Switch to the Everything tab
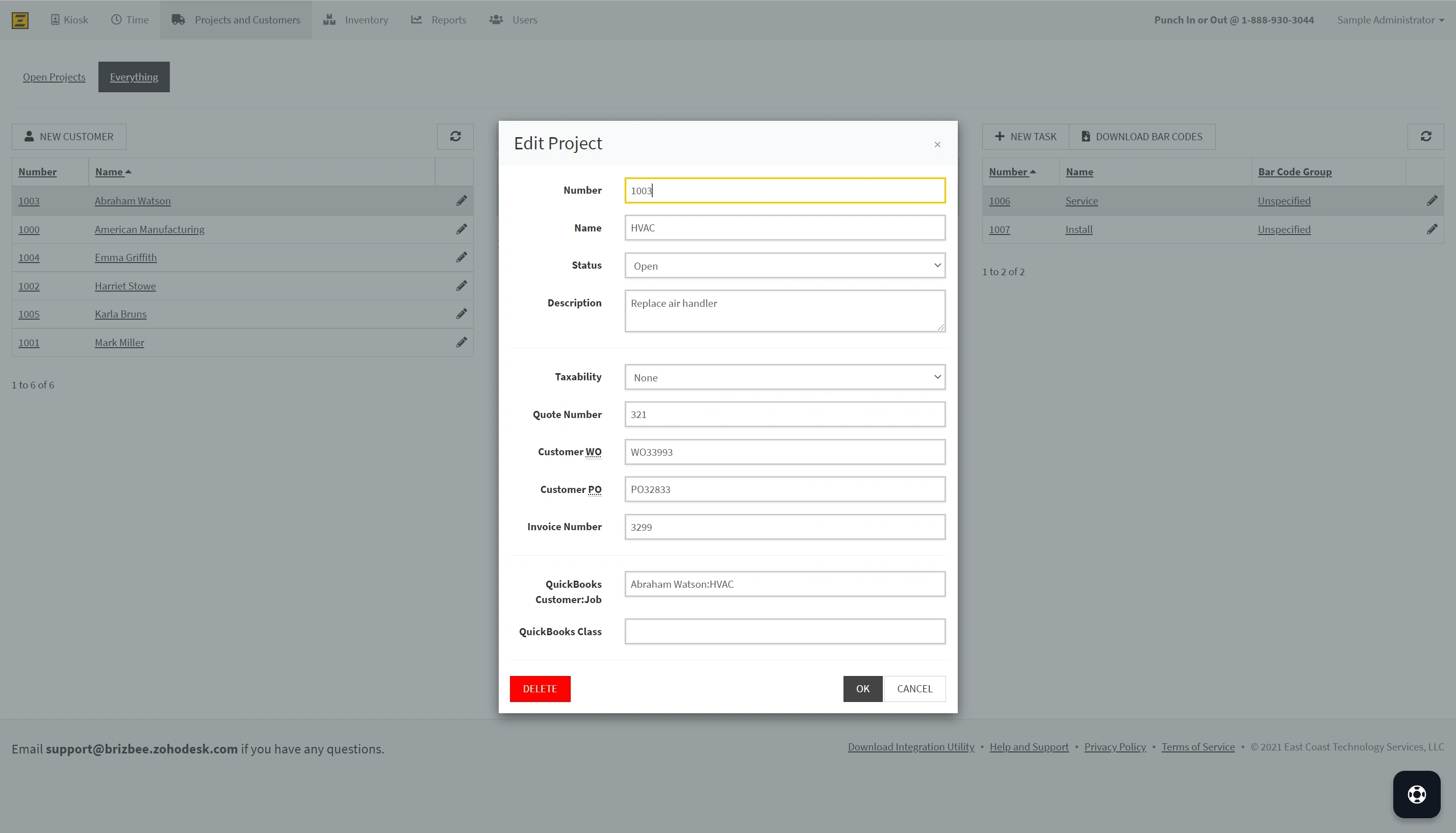 (x=133, y=76)
